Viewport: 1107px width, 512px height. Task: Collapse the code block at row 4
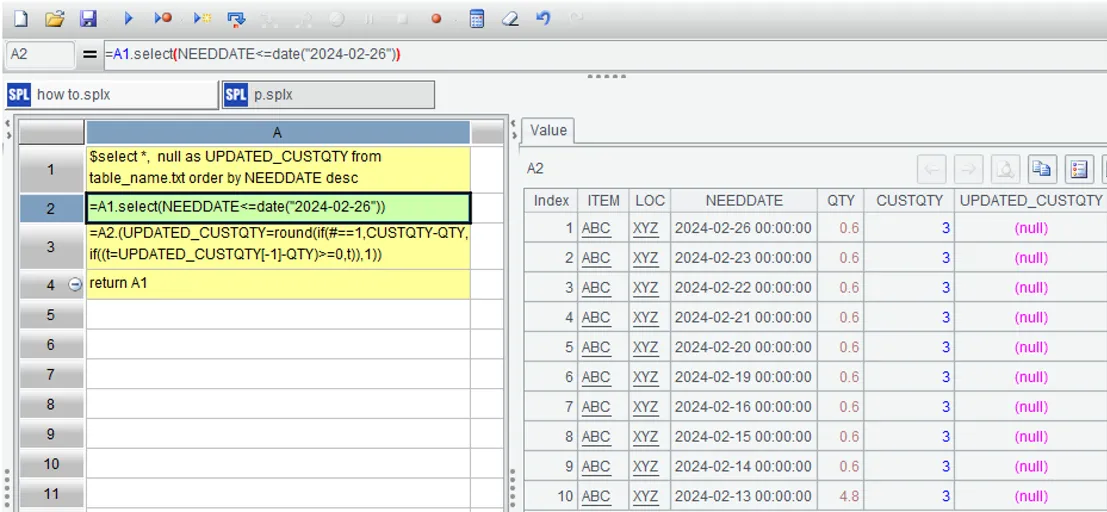click(x=75, y=284)
